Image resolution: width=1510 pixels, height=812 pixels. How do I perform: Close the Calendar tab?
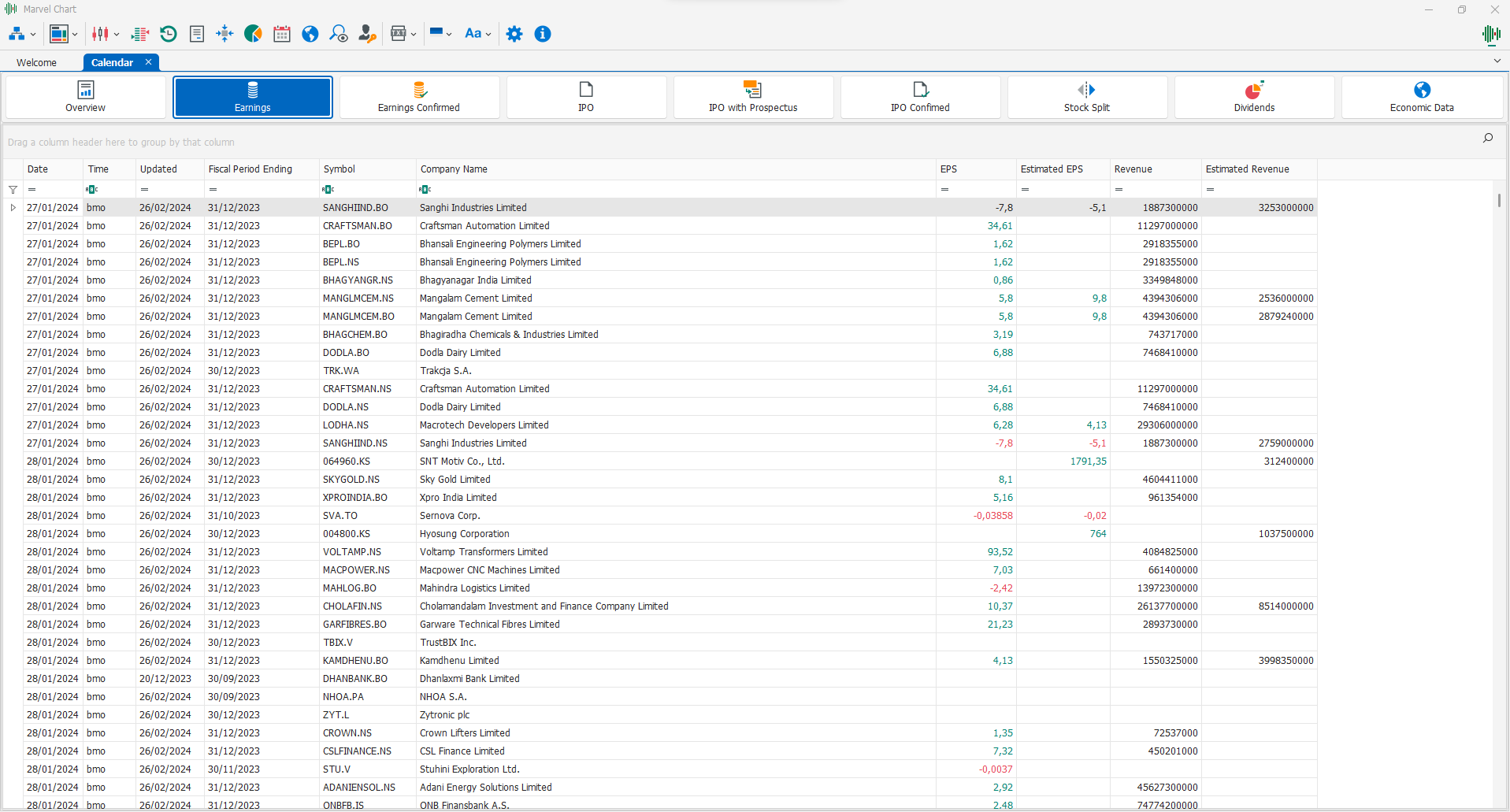tap(148, 62)
